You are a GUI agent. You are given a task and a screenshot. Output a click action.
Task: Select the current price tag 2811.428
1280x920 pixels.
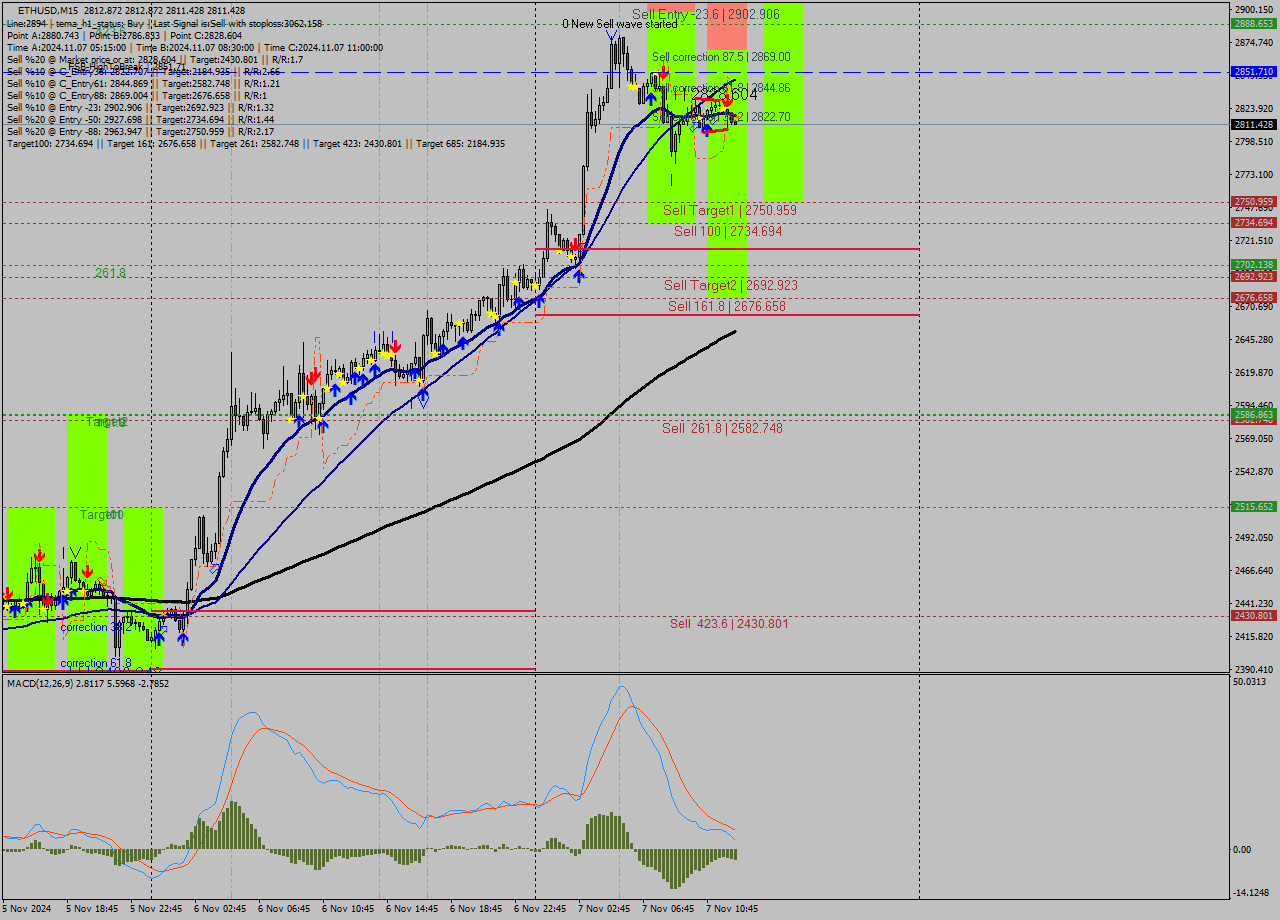tap(1253, 124)
